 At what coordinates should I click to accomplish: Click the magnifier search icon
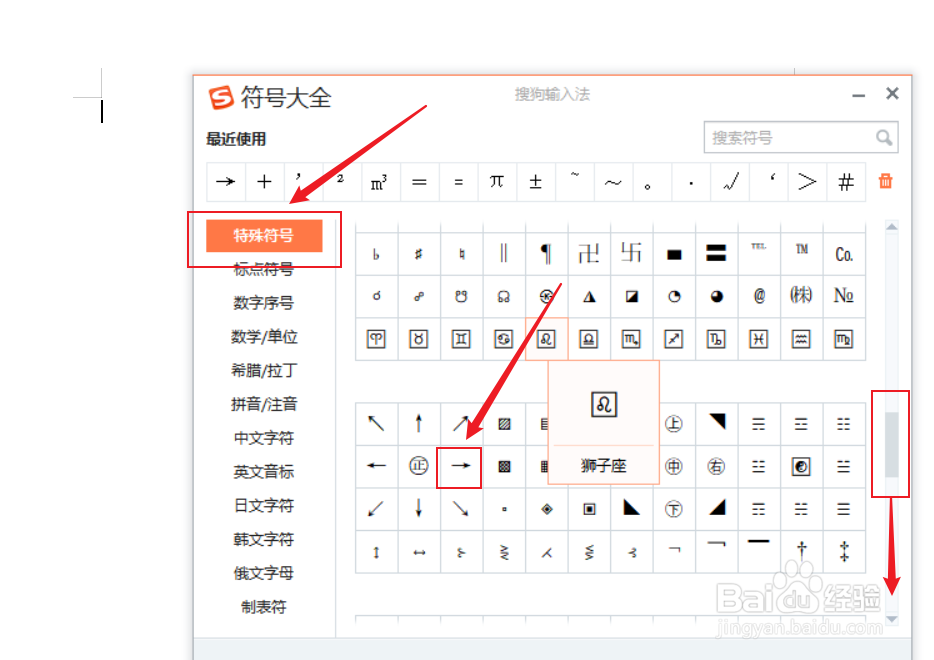884,138
